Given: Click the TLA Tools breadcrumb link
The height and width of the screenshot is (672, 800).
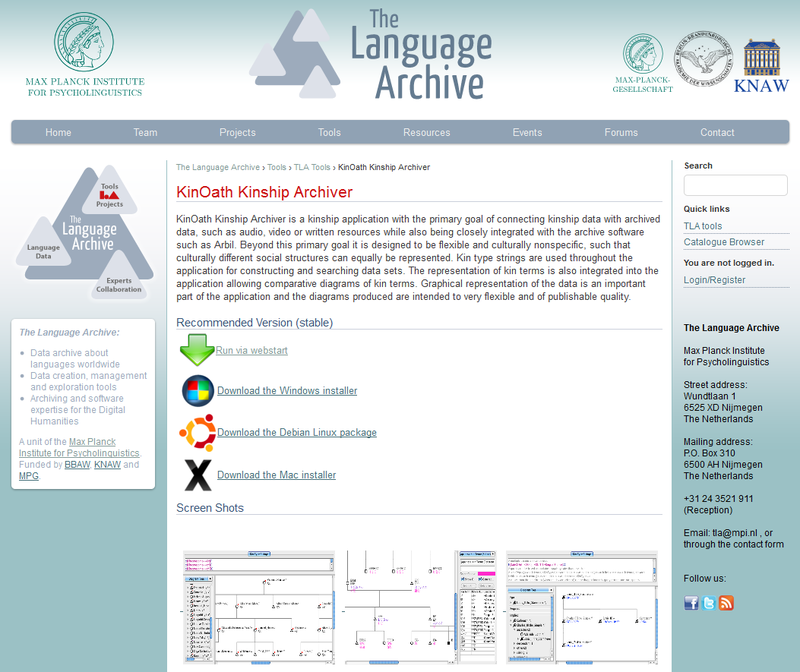Looking at the screenshot, I should 312,167.
